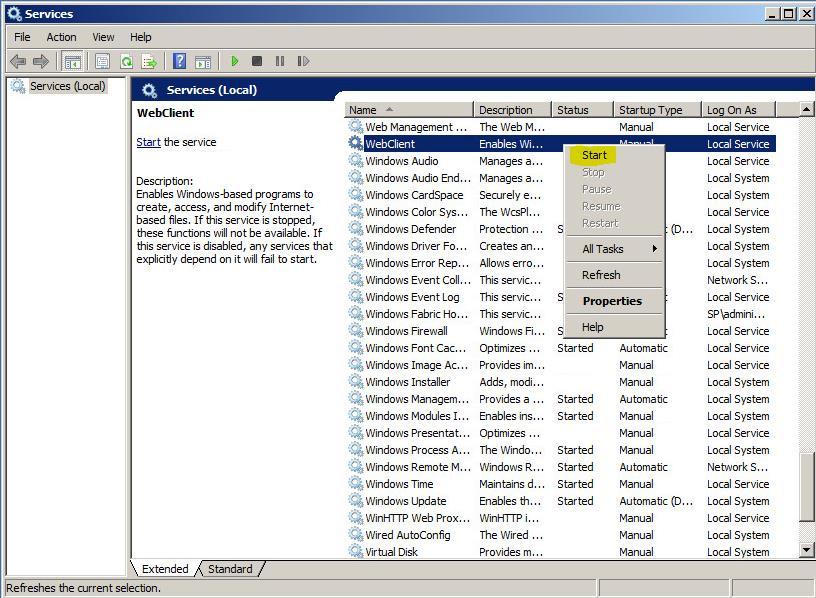Screen dimensions: 816x598
Task: Click gear icon beside Windows CardSpace
Action: (x=356, y=195)
